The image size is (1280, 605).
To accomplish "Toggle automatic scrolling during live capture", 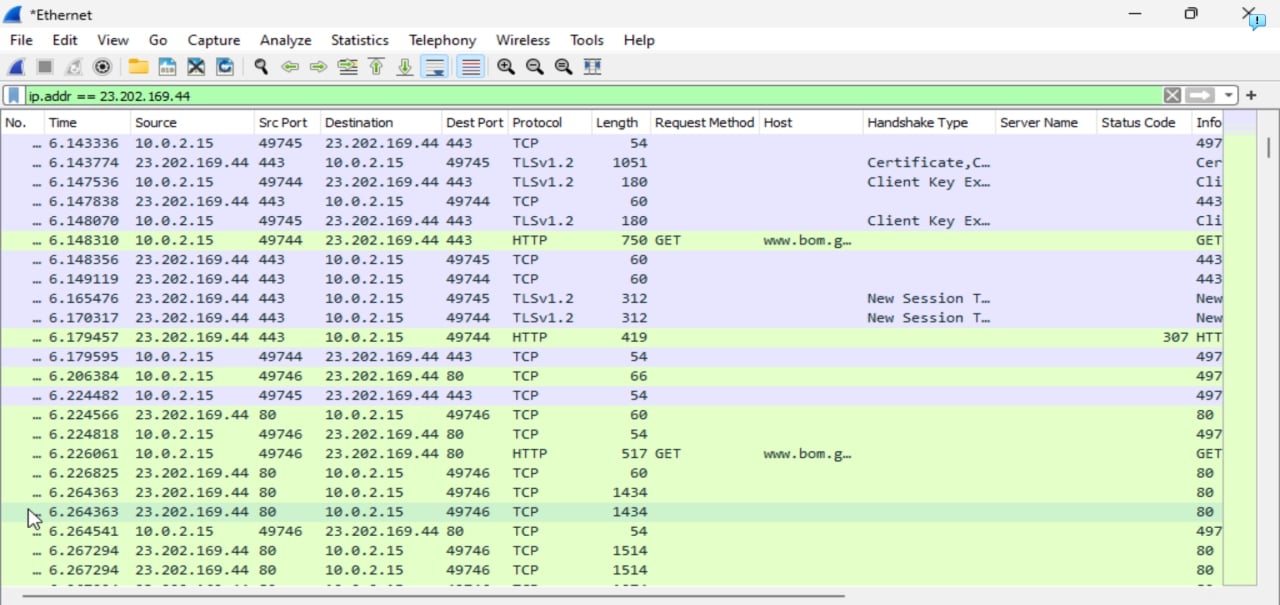I will click(x=435, y=67).
